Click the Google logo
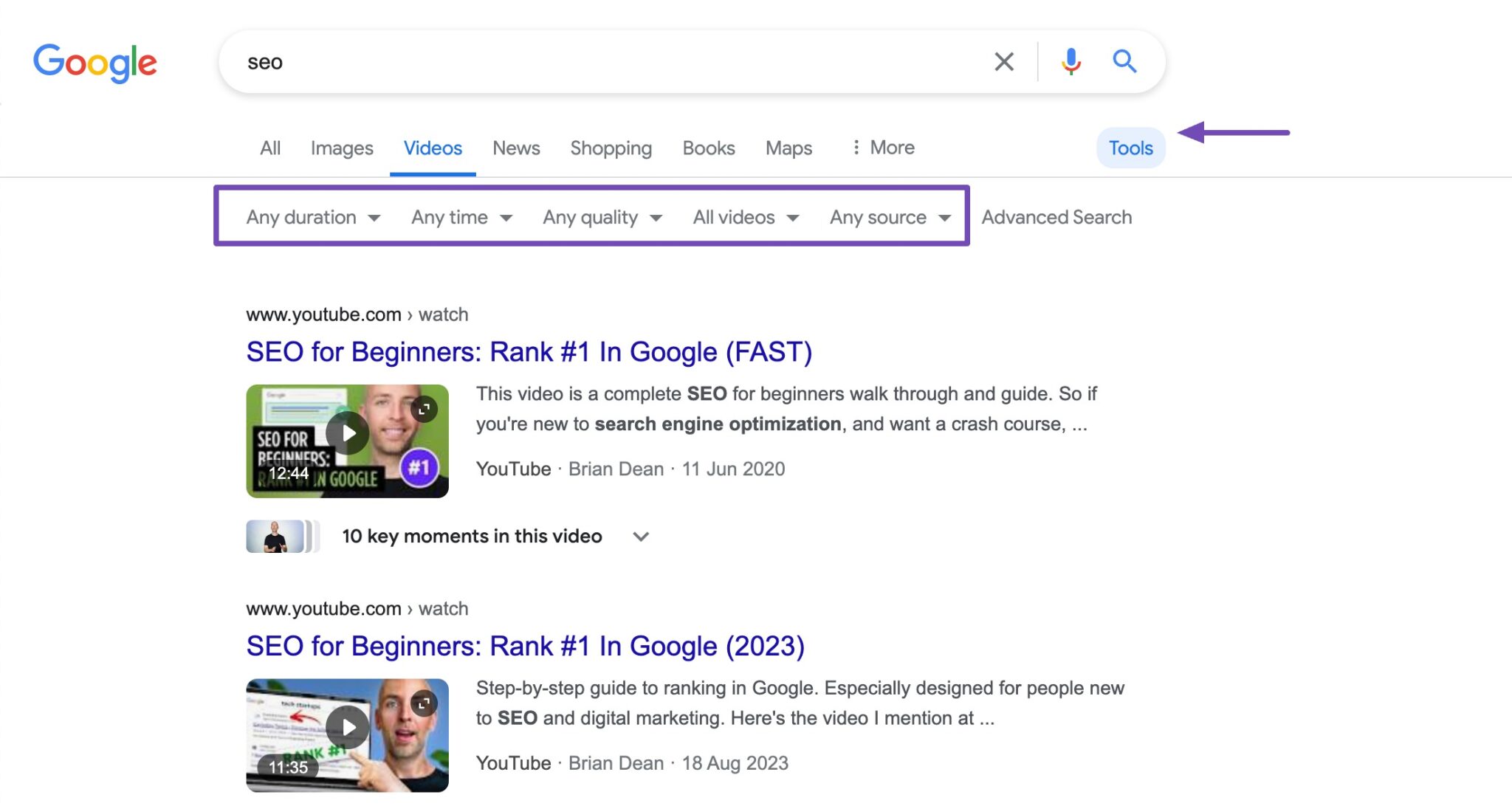The height and width of the screenshot is (806, 1512). coord(95,63)
